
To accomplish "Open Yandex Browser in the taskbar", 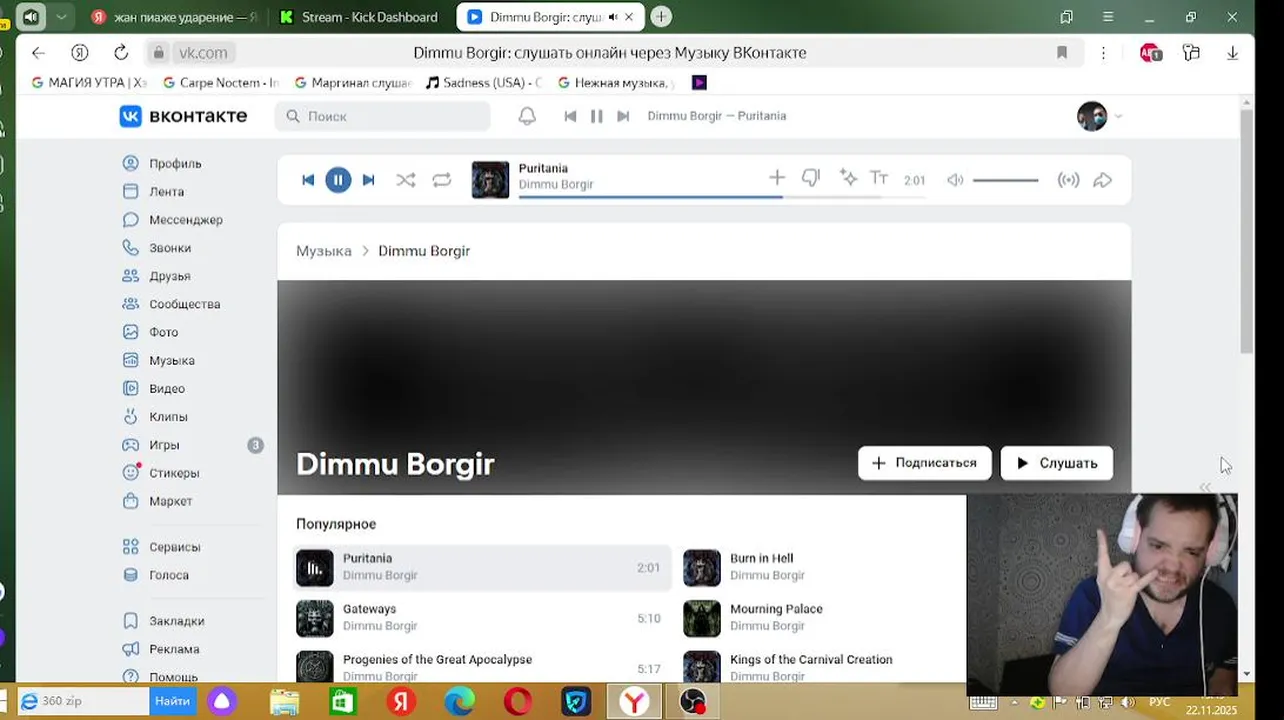I will [x=634, y=702].
